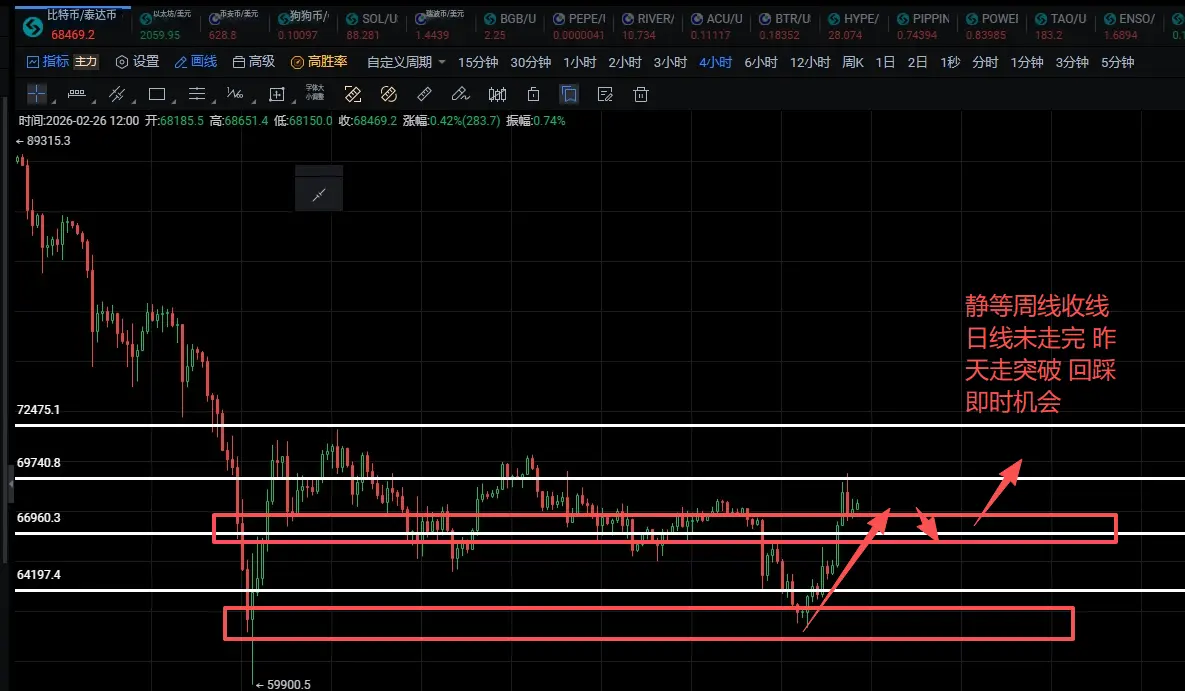The image size is (1185, 691).
Task: Select the circled ruler measuring tool
Action: click(388, 94)
